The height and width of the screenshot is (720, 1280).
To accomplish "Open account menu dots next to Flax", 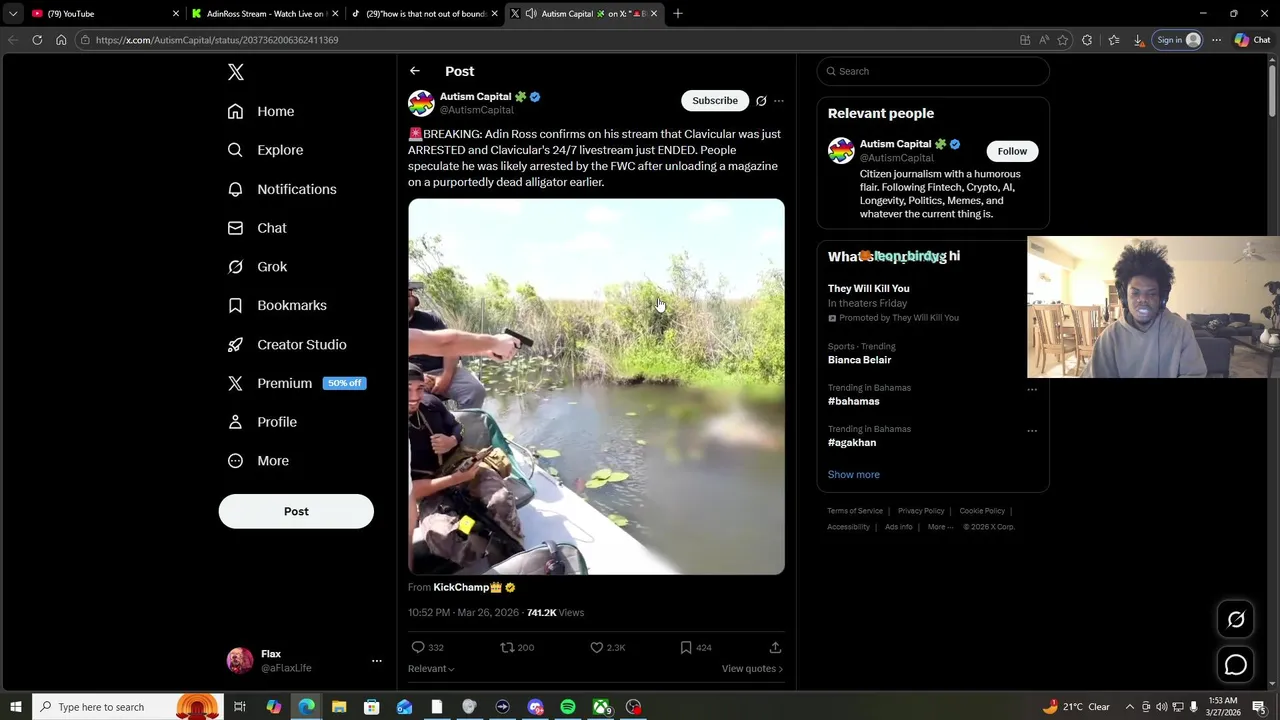I will pyautogui.click(x=377, y=661).
